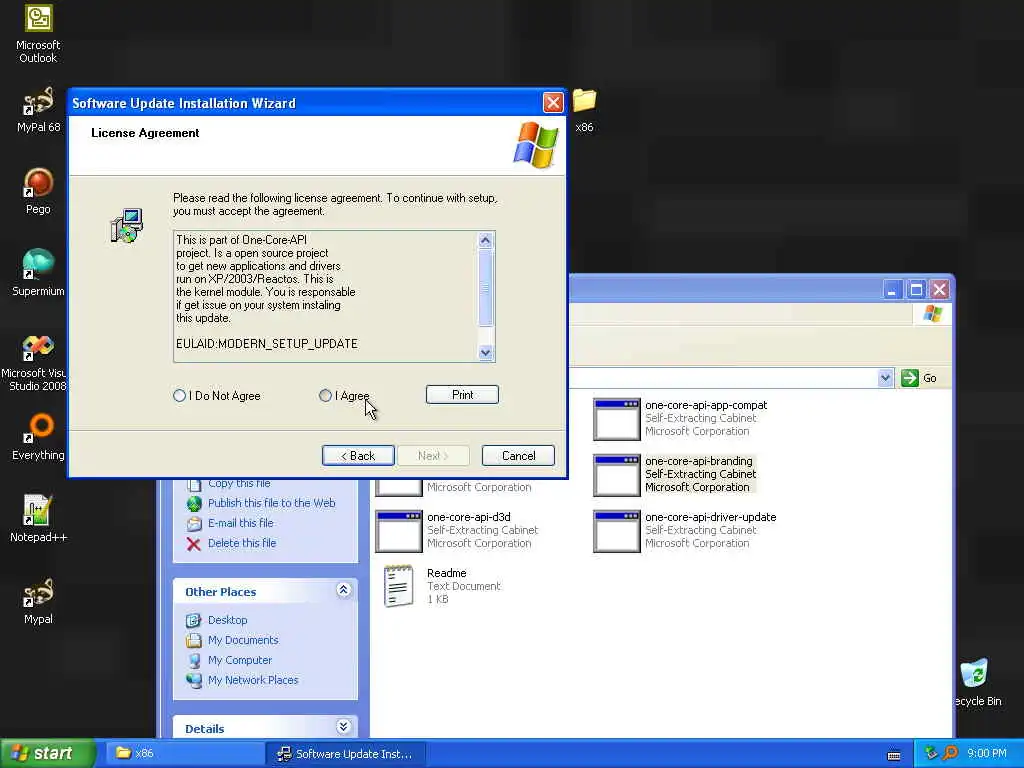Image resolution: width=1024 pixels, height=768 pixels.
Task: Click the E-mail this file envelope icon
Action: [194, 523]
